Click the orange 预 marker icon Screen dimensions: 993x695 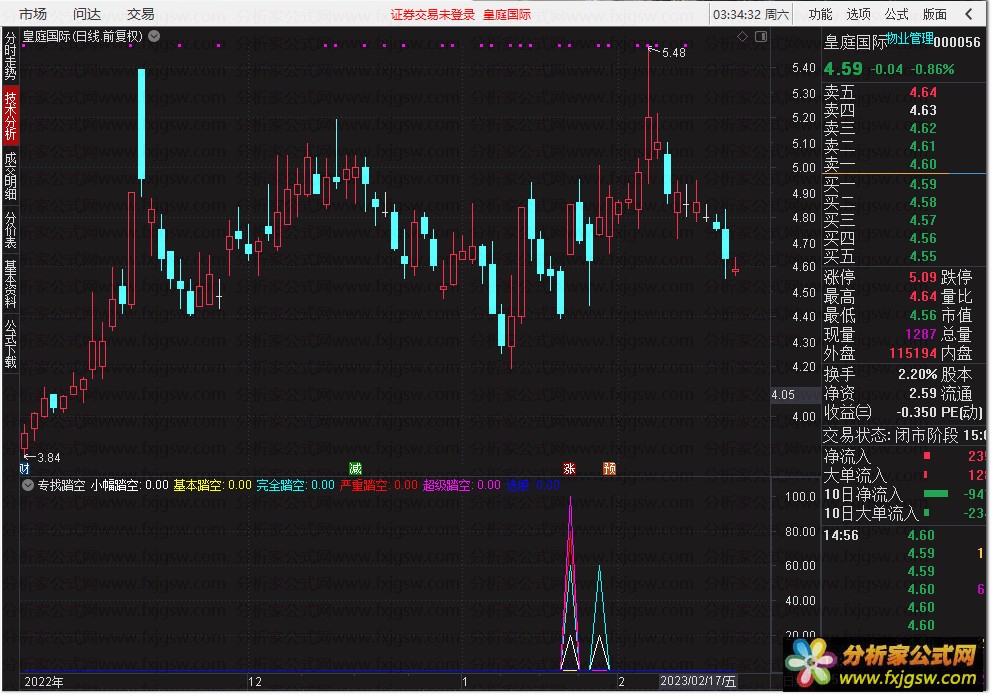[x=609, y=469]
